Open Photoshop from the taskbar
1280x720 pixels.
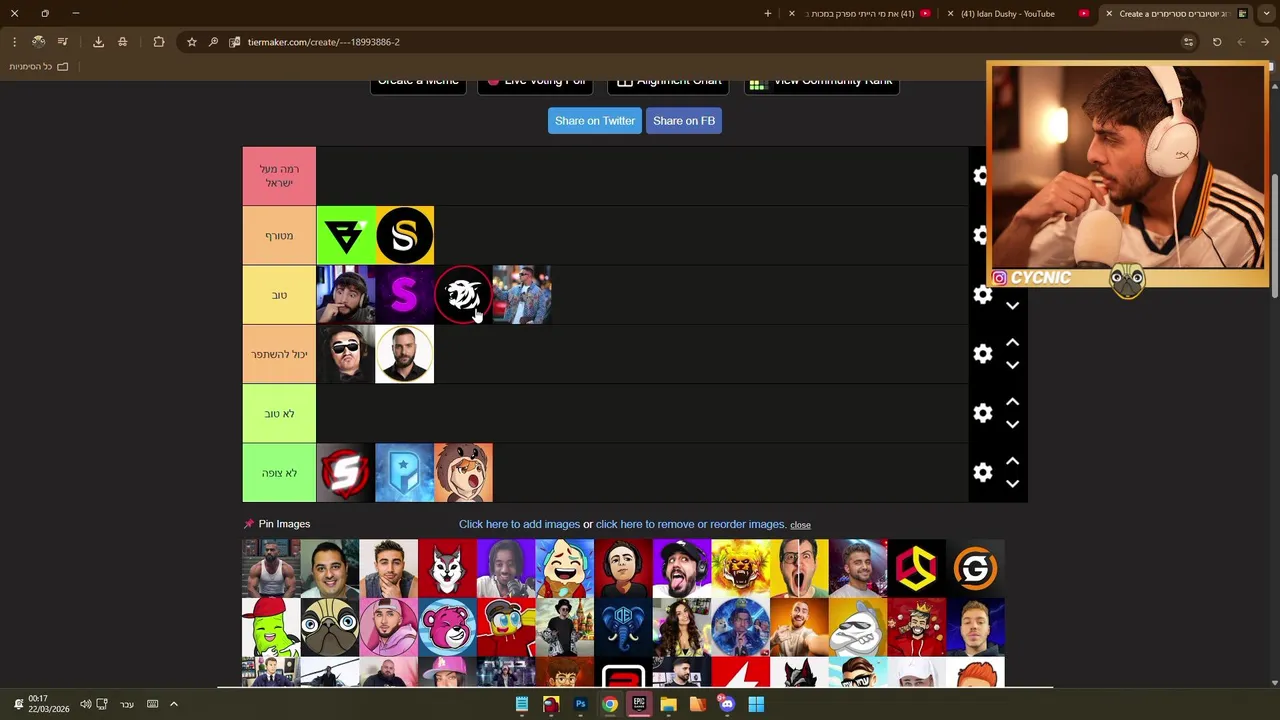point(580,704)
